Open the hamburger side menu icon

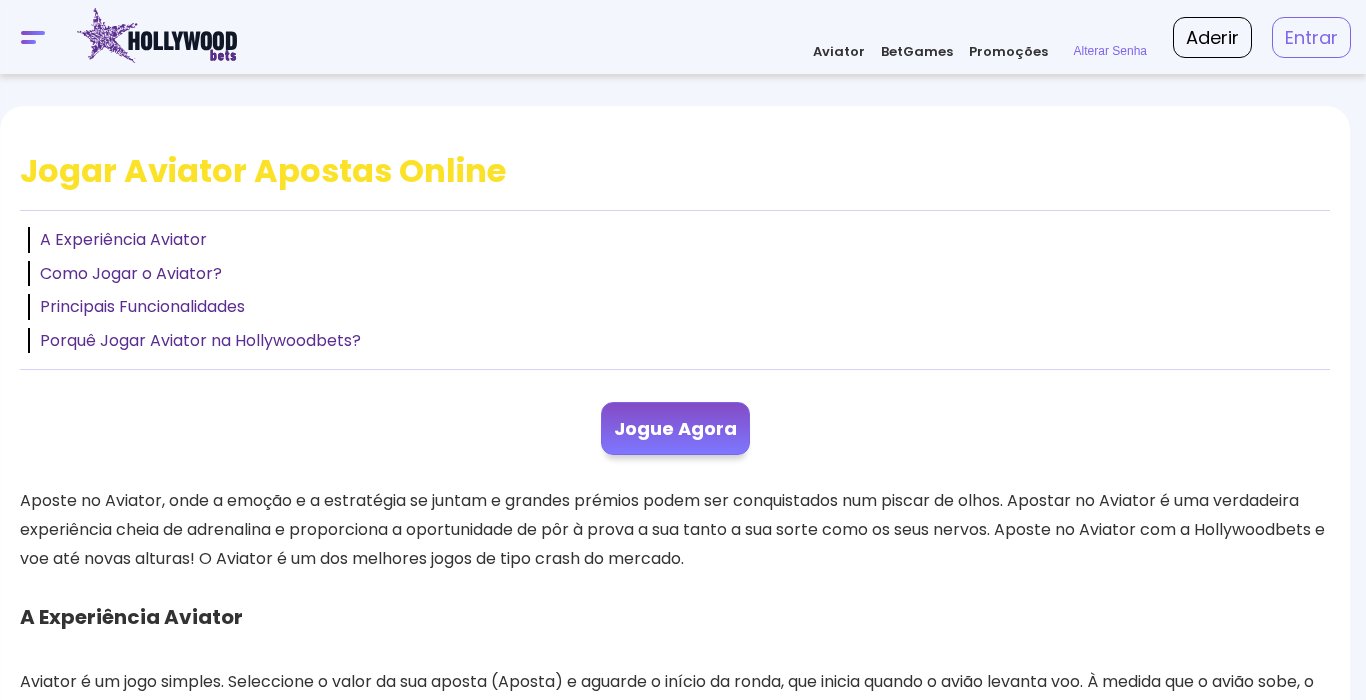coord(33,38)
